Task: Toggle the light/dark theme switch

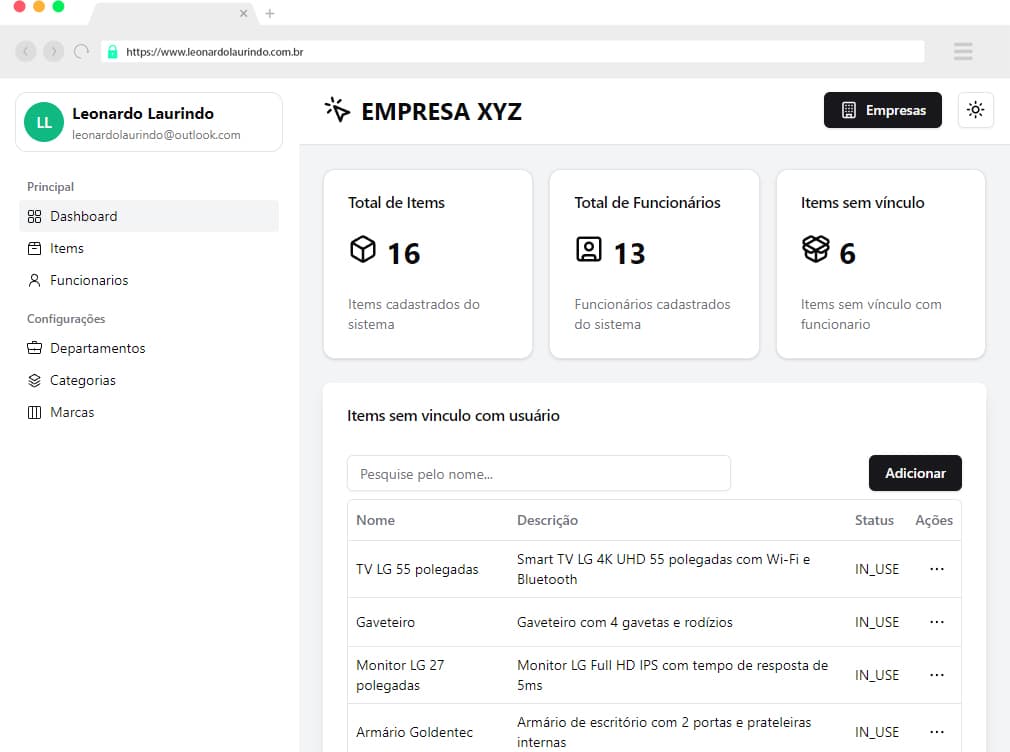Action: (976, 110)
